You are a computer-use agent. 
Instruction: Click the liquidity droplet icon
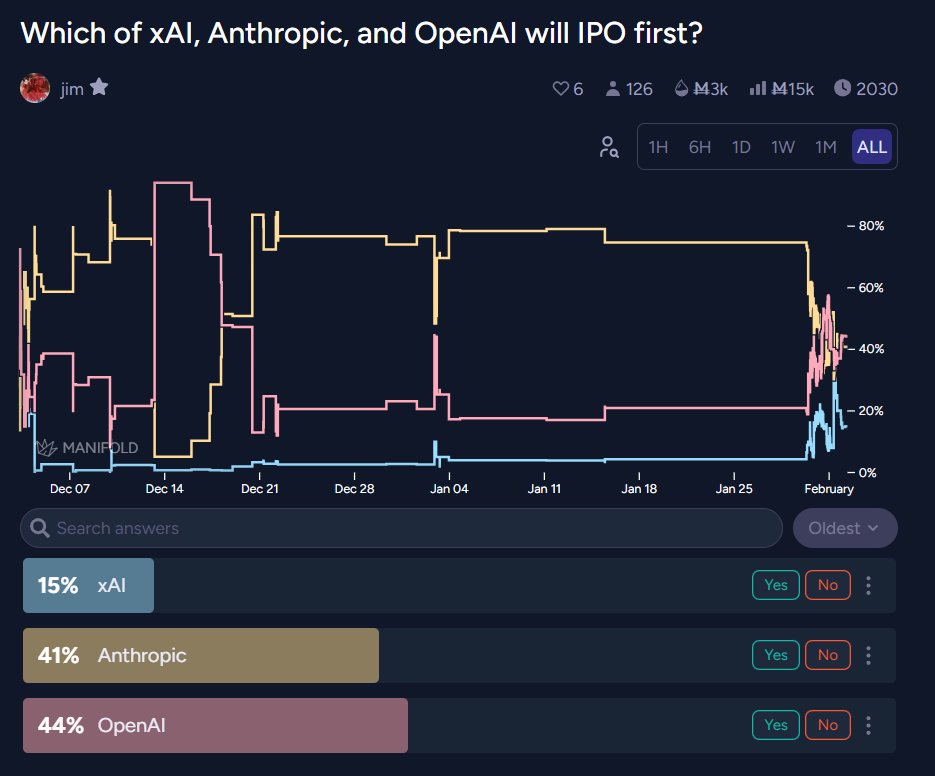click(682, 89)
